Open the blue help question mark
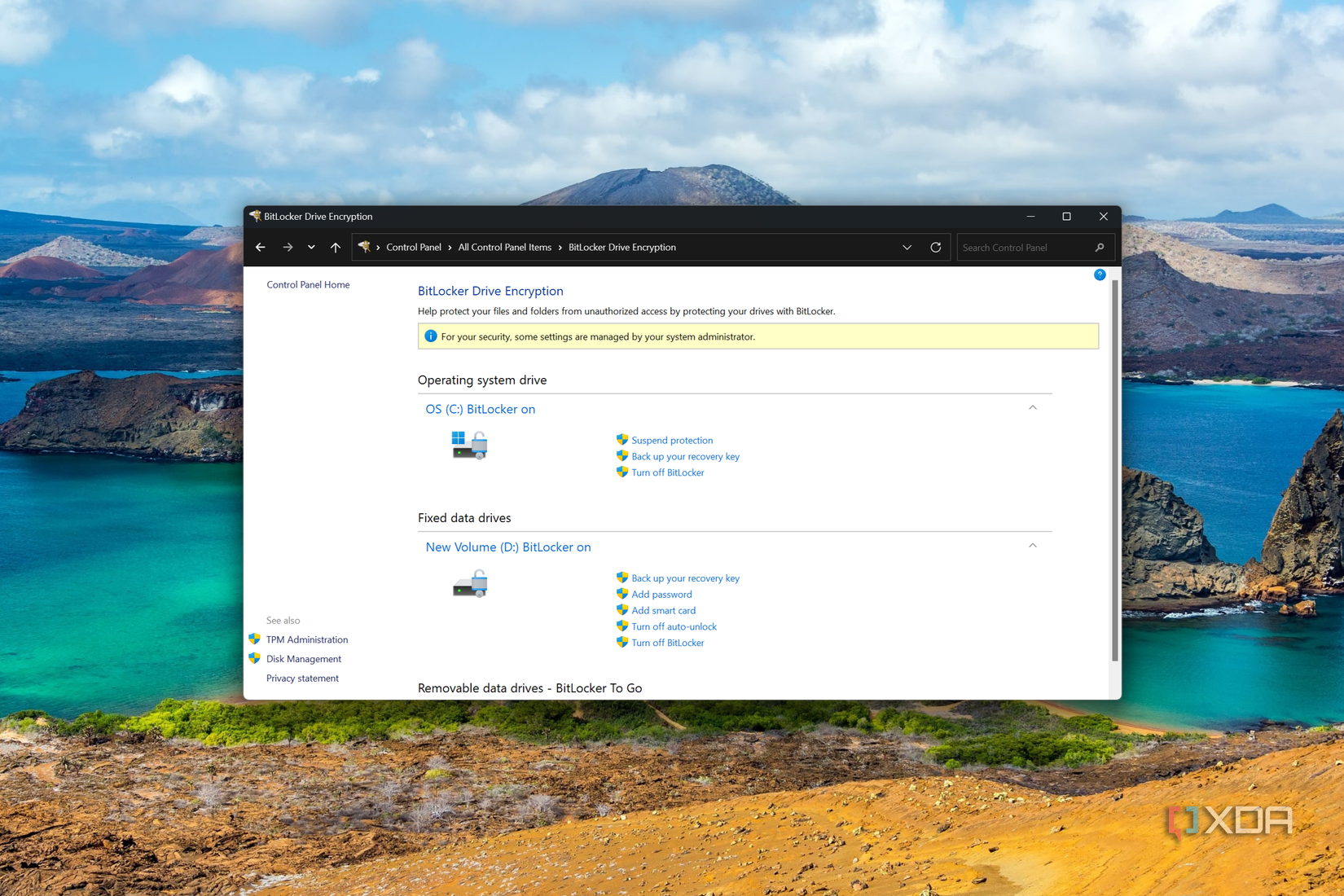This screenshot has width=1344, height=896. tap(1099, 275)
